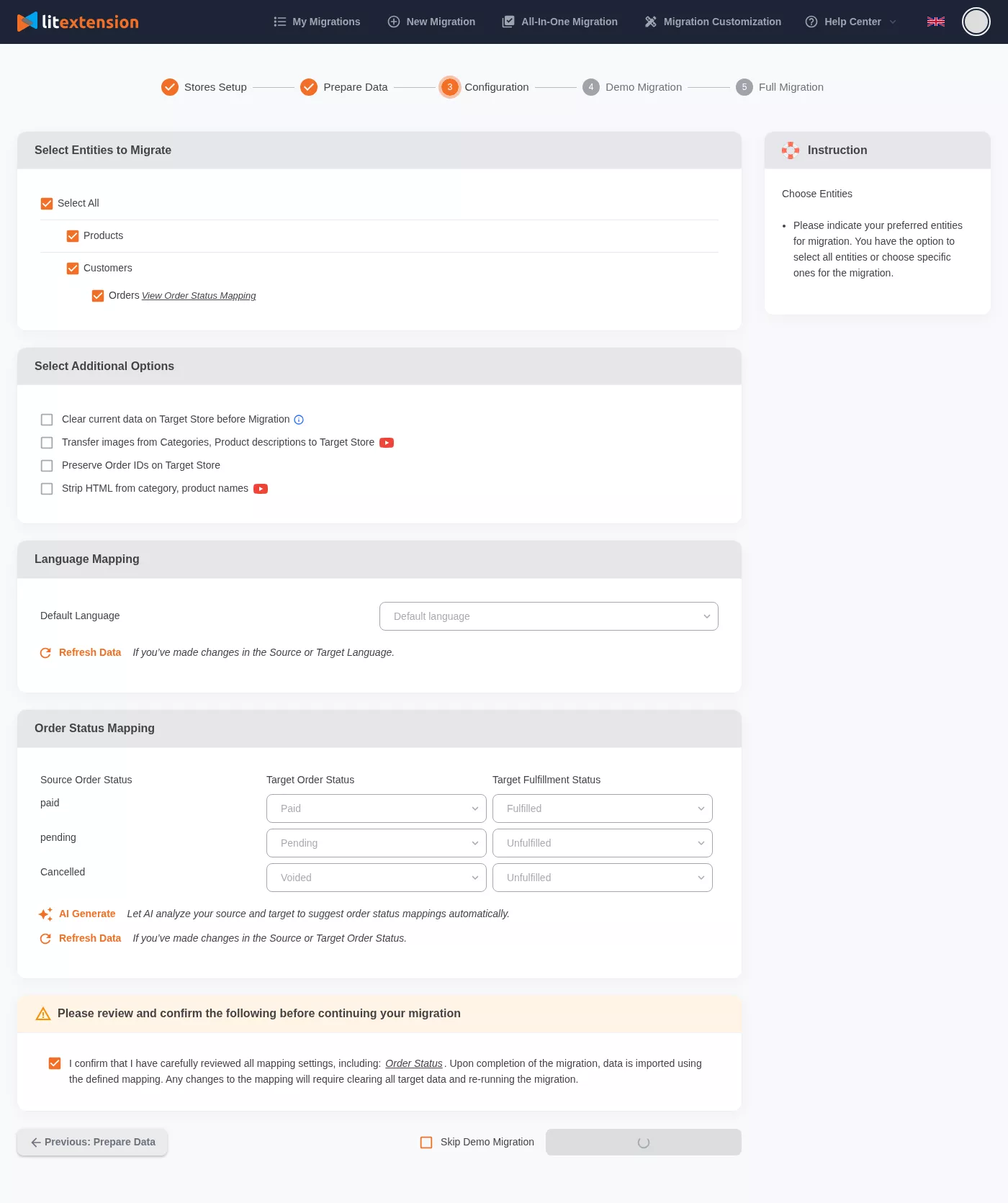Check the Skip Demo Migration box

pos(426,1143)
